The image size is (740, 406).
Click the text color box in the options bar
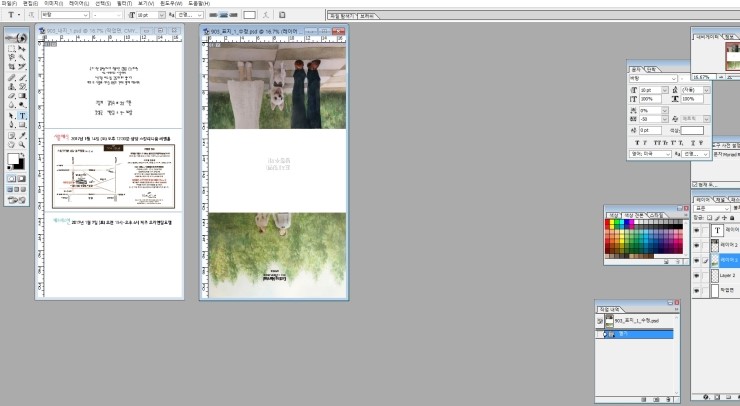(249, 16)
